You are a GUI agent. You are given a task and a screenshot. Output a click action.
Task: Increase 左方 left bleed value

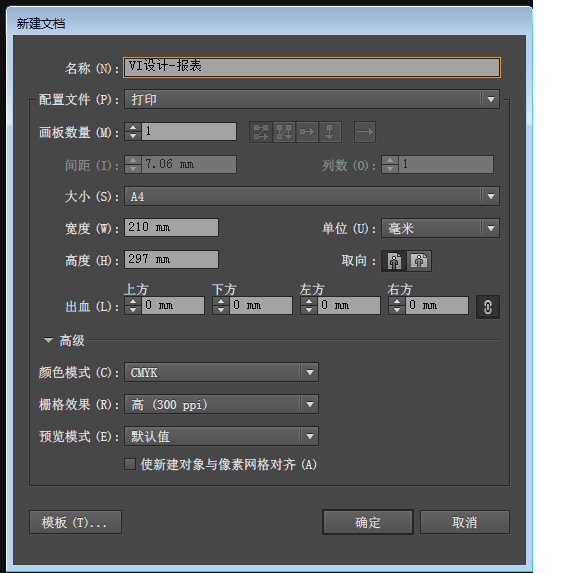309,301
